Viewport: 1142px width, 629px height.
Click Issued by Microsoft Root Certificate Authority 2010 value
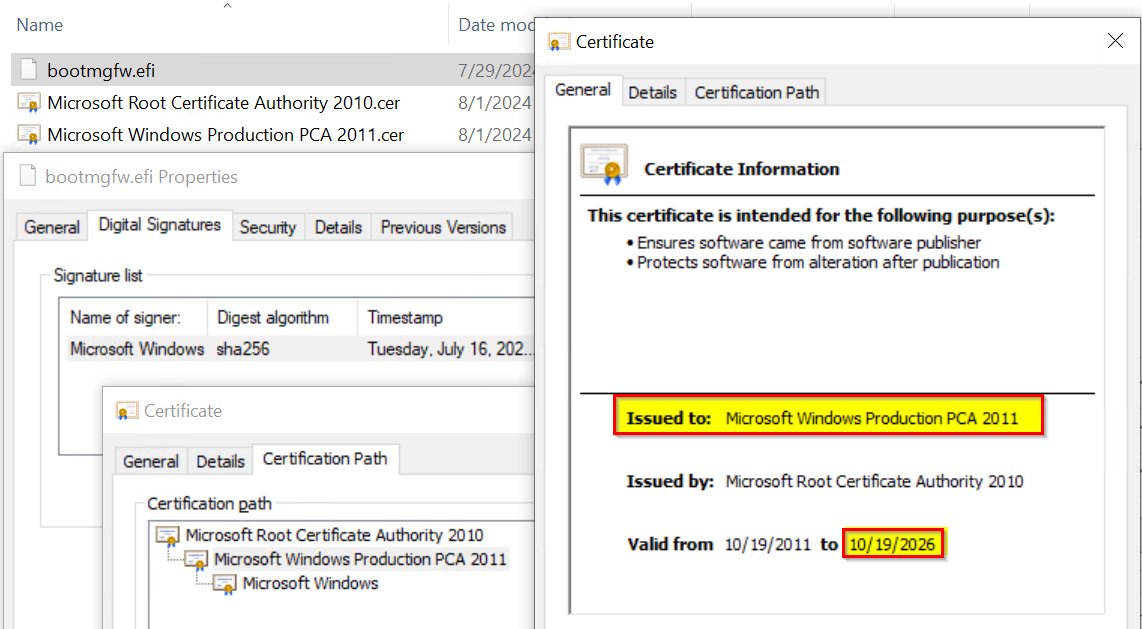tap(874, 481)
